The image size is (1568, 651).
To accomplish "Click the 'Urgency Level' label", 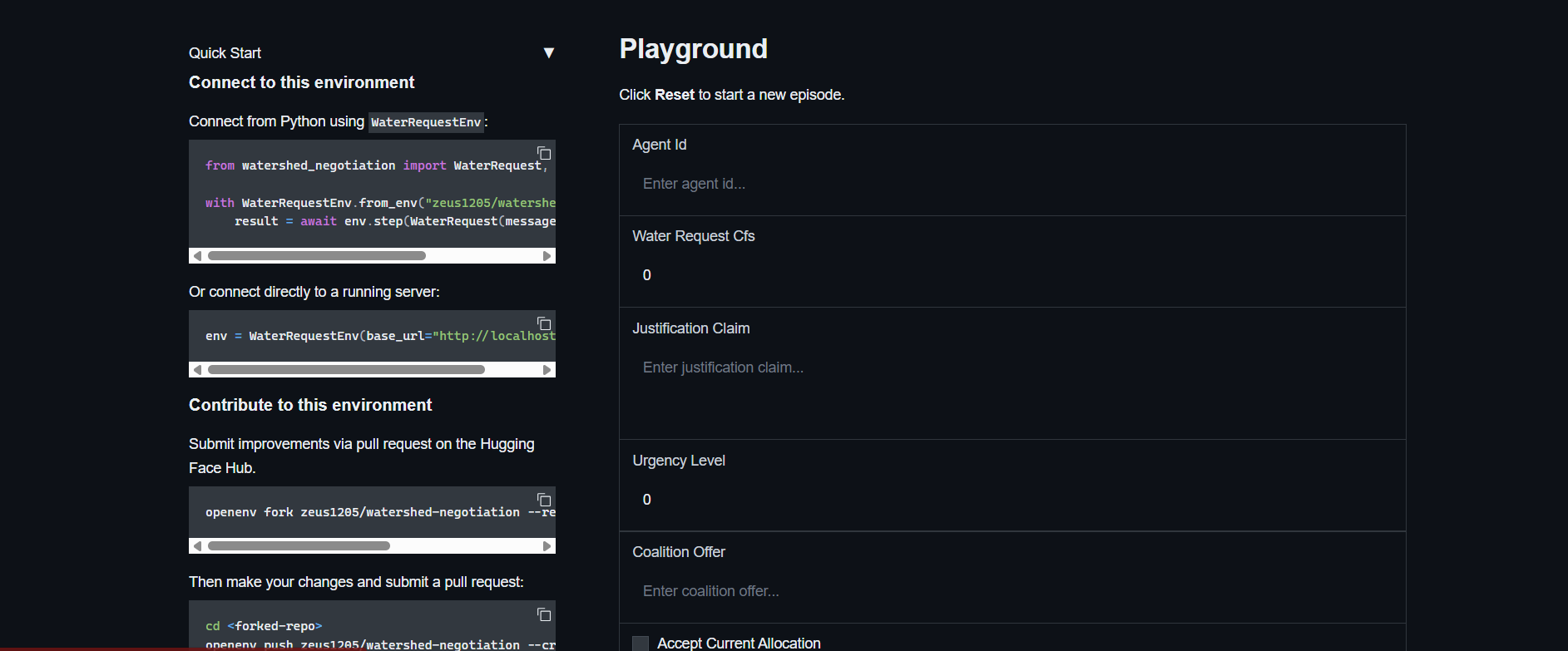I will [678, 461].
